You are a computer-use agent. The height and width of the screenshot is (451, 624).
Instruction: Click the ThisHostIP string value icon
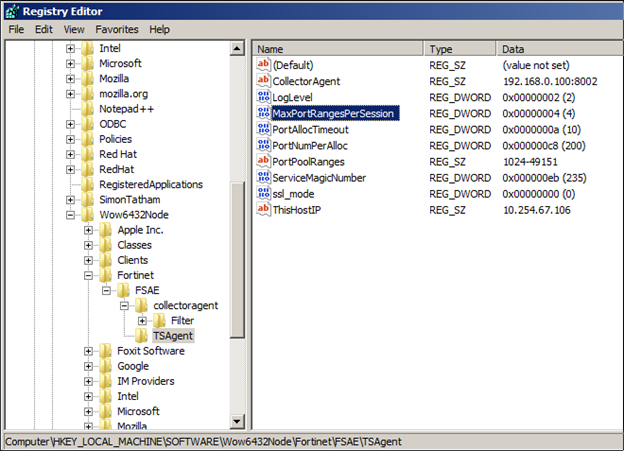264,209
